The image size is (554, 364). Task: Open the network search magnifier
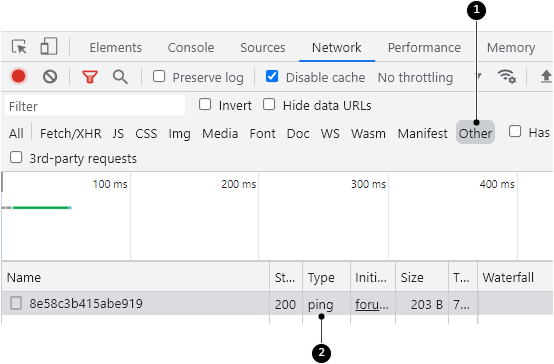(x=120, y=77)
